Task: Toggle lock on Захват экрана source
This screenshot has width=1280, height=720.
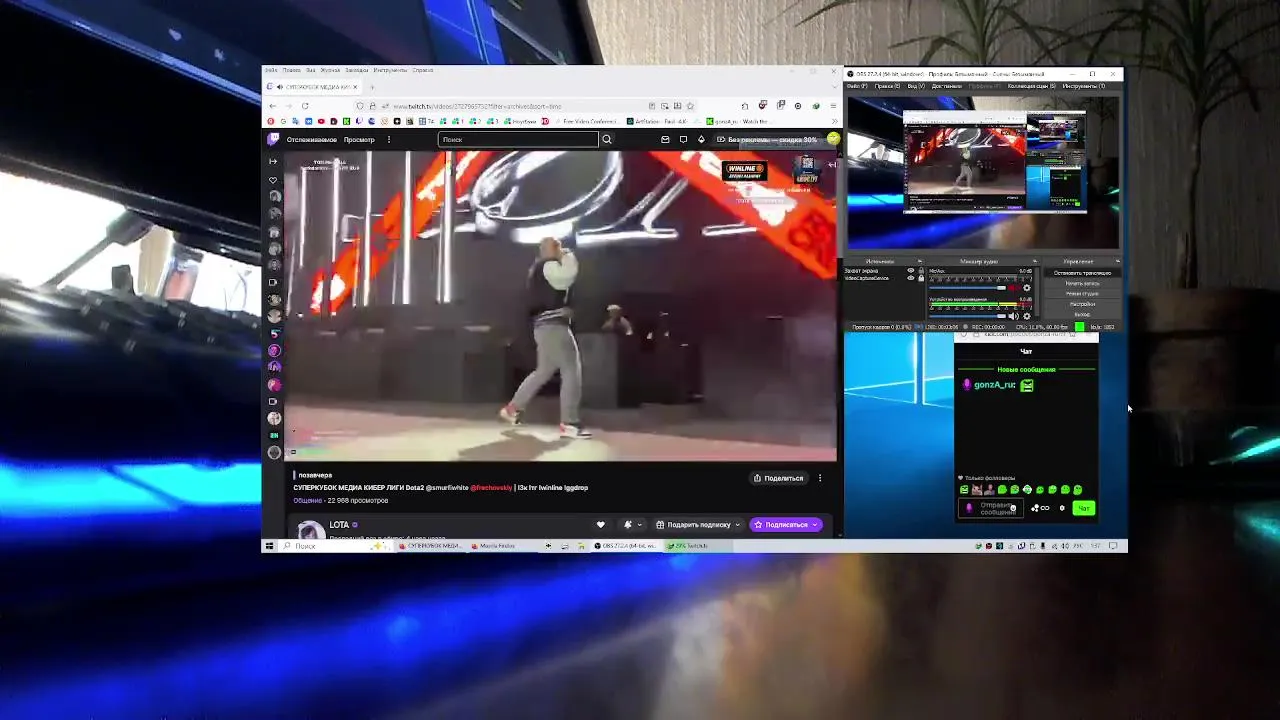Action: tap(921, 271)
